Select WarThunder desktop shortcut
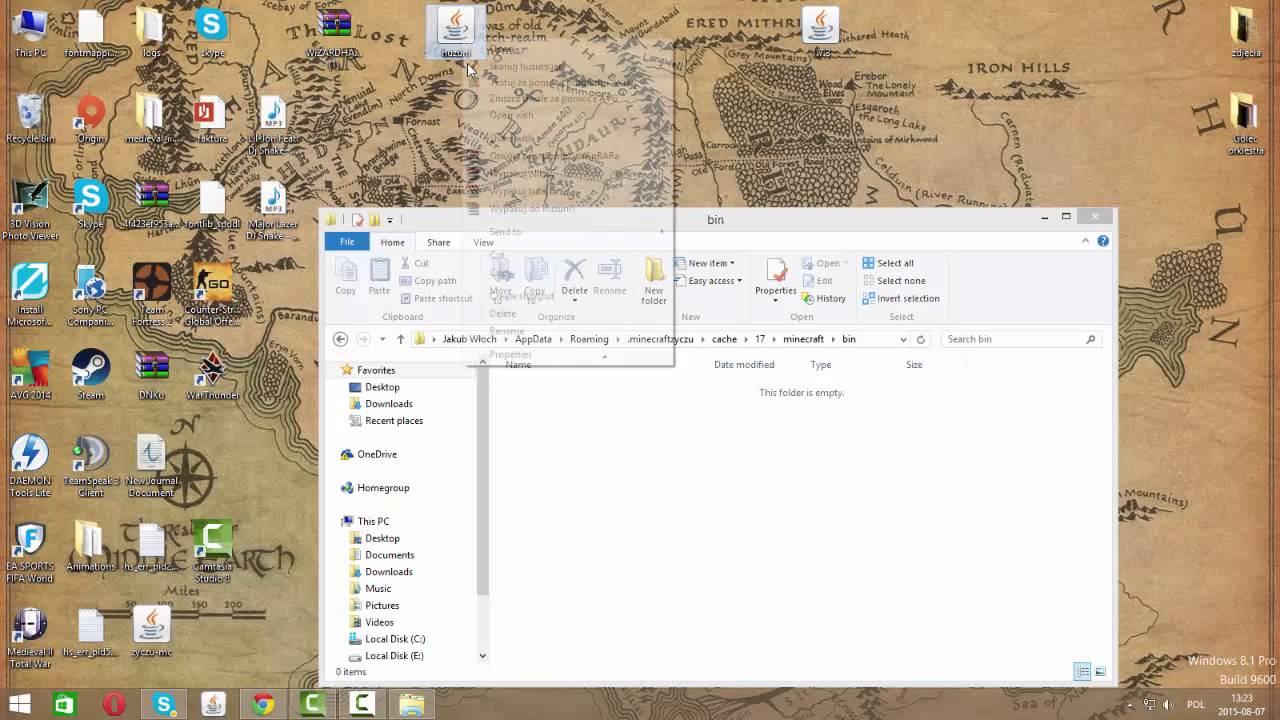Viewport: 1280px width, 720px height. point(212,376)
